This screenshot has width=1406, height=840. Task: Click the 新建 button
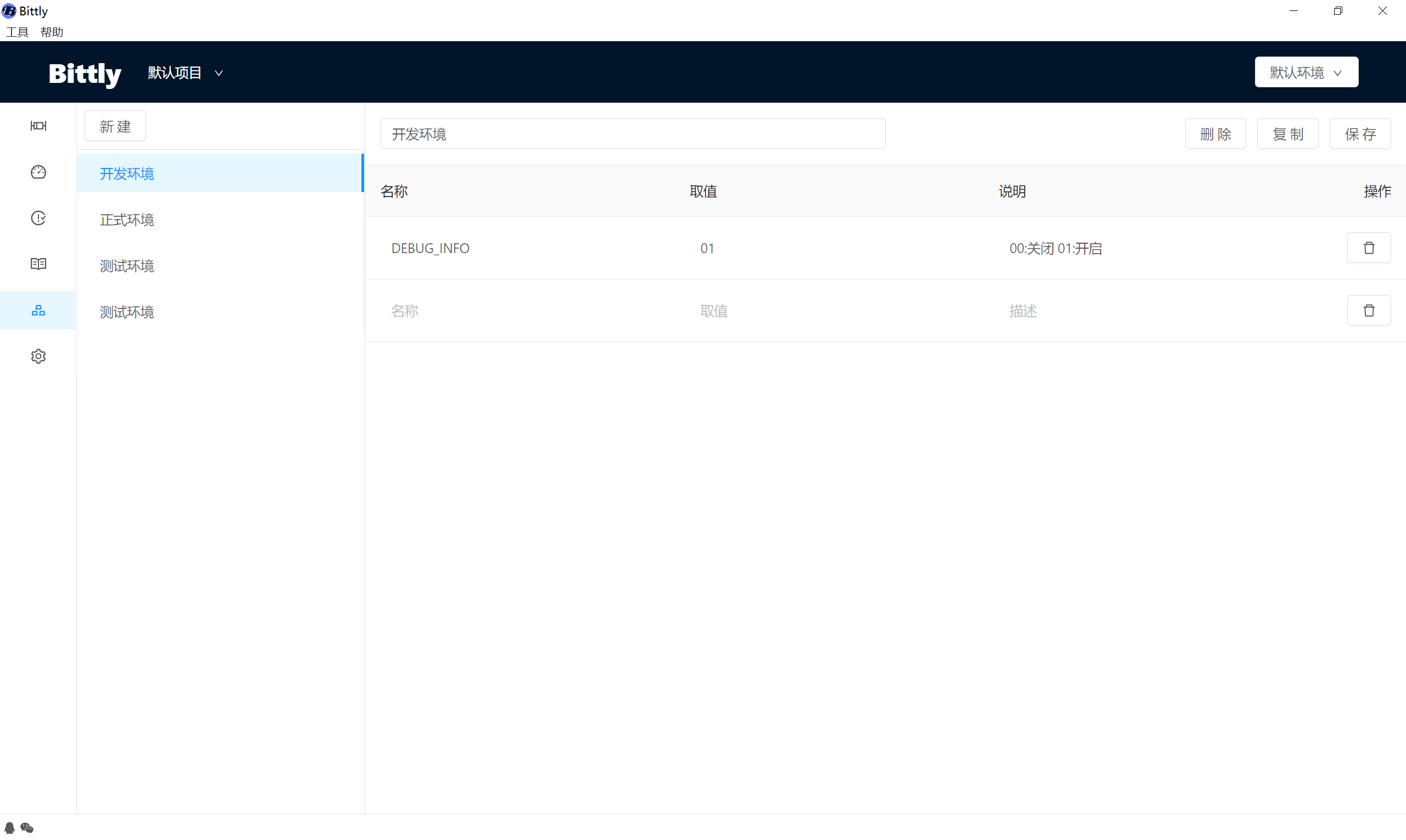[115, 126]
